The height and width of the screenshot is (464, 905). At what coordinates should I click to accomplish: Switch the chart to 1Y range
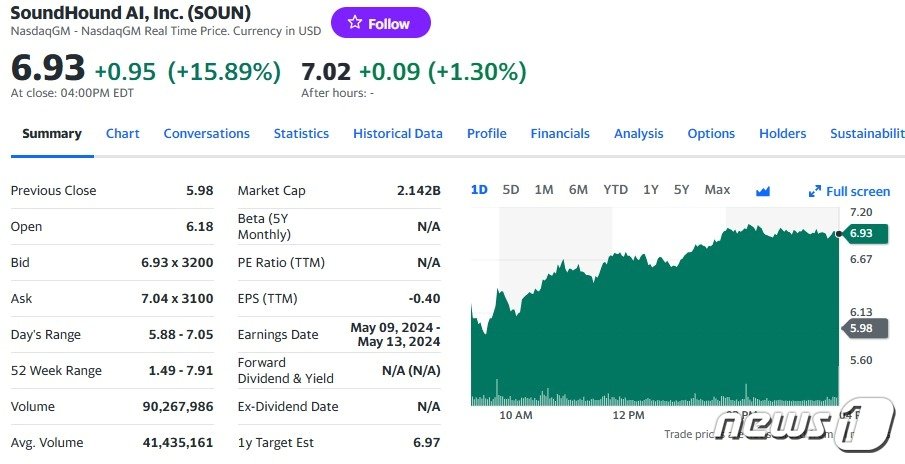(651, 190)
